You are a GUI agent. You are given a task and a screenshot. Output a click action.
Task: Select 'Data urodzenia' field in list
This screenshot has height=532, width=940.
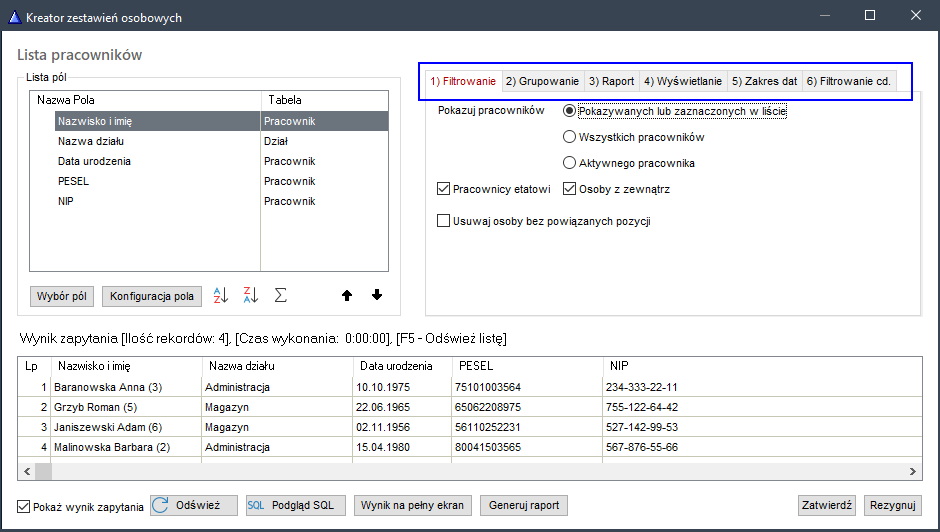point(94,161)
